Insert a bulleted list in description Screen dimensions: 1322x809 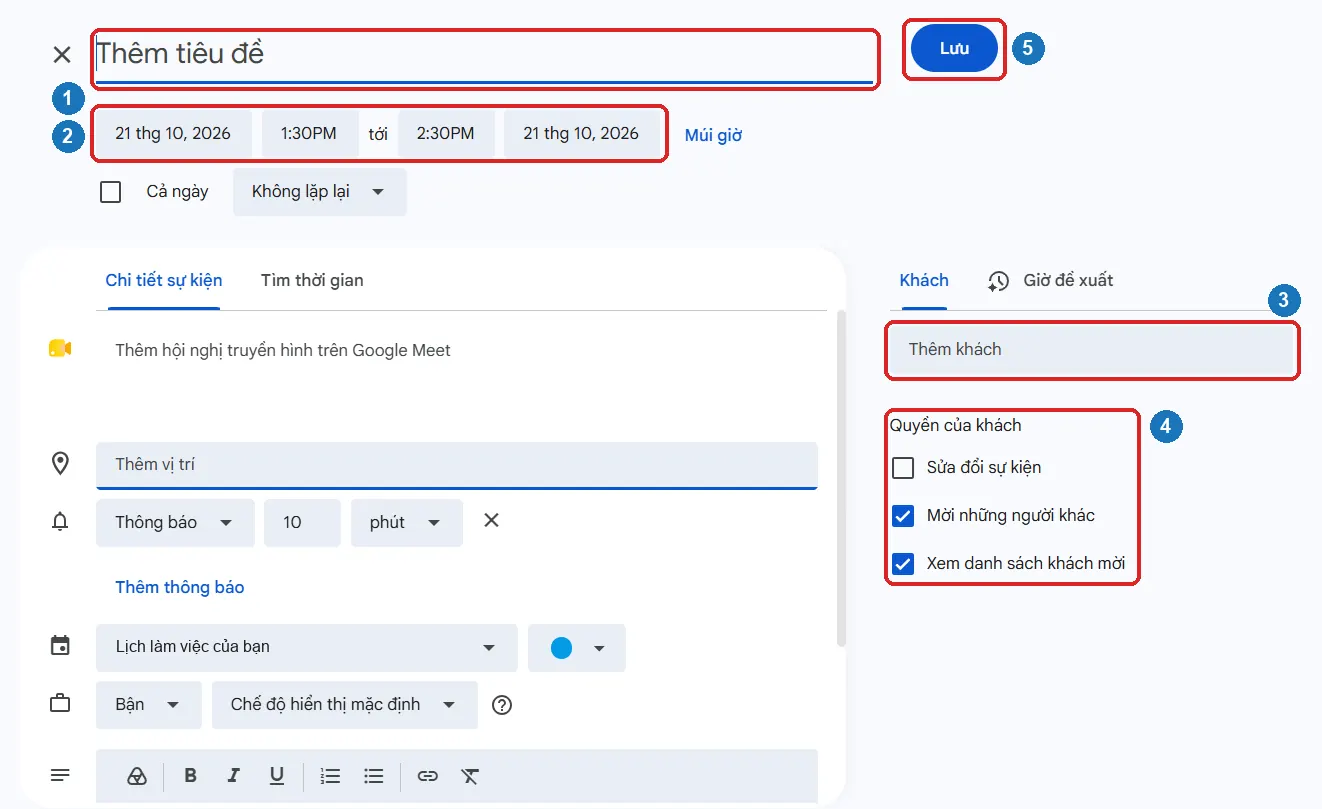pos(374,776)
